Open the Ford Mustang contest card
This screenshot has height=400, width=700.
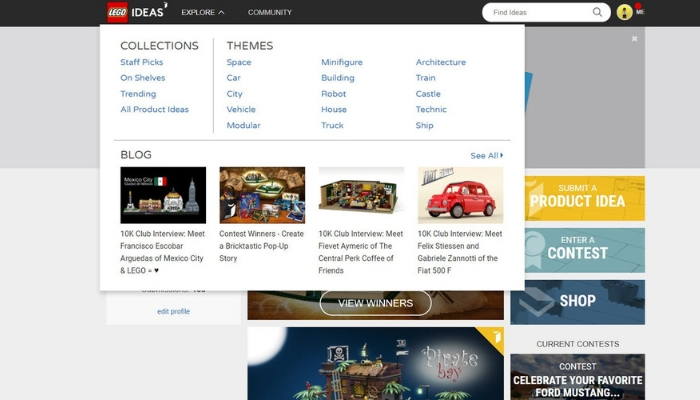tap(578, 377)
